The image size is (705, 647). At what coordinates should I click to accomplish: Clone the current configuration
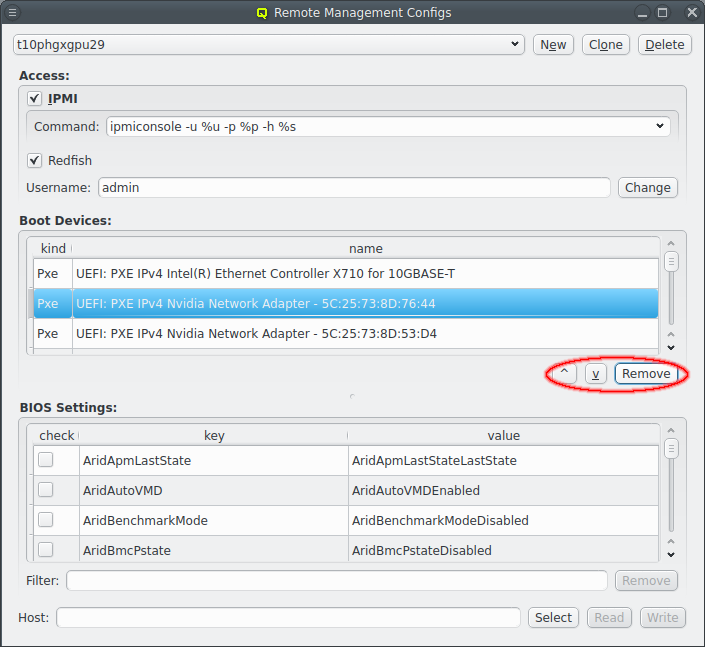pos(606,45)
